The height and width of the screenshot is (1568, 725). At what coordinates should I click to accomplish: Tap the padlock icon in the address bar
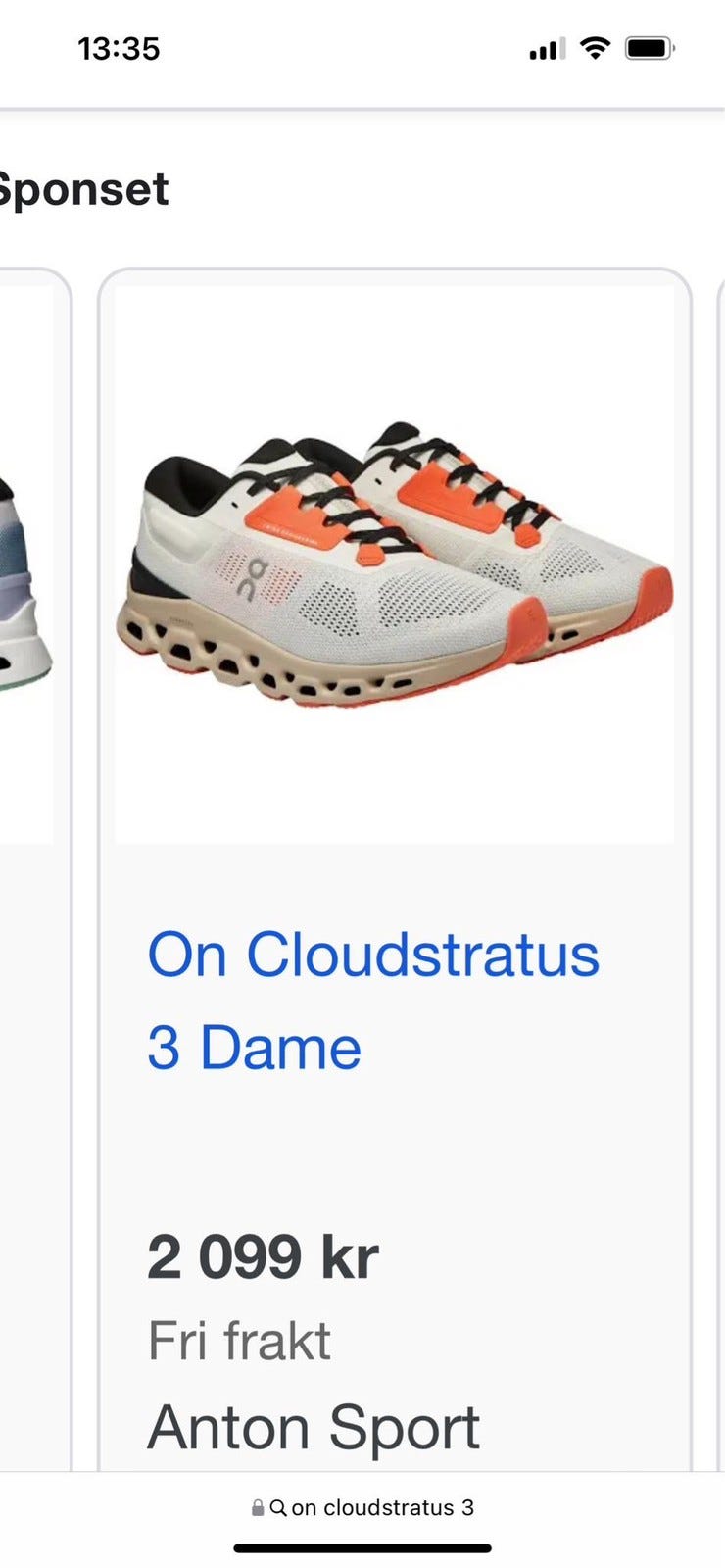[258, 1508]
